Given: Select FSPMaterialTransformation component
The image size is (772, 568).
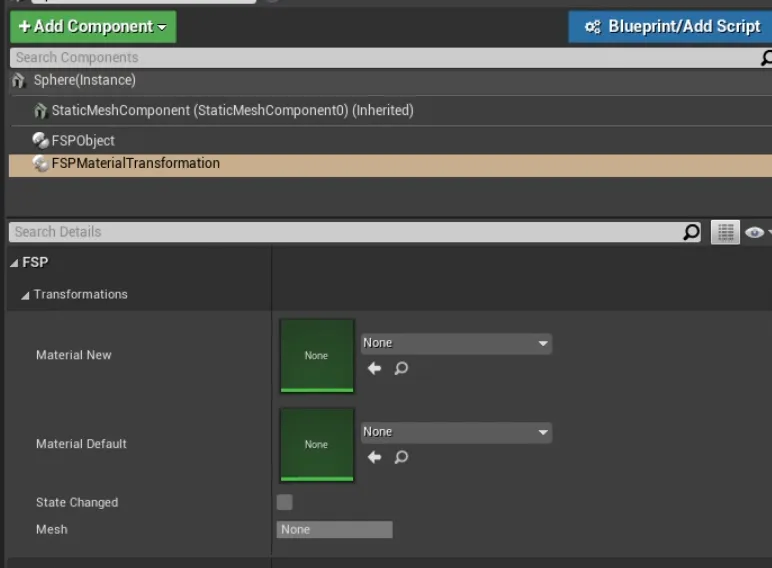Looking at the screenshot, I should tap(135, 163).
